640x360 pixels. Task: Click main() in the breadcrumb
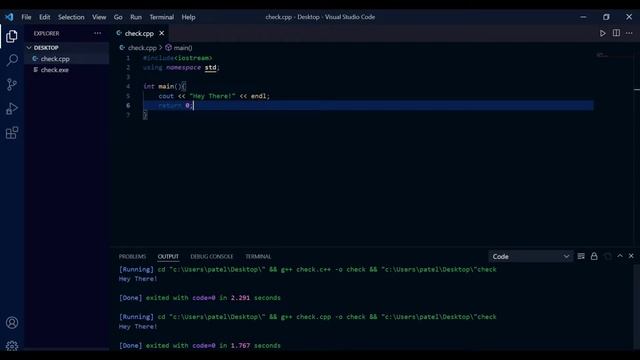click(x=182, y=48)
